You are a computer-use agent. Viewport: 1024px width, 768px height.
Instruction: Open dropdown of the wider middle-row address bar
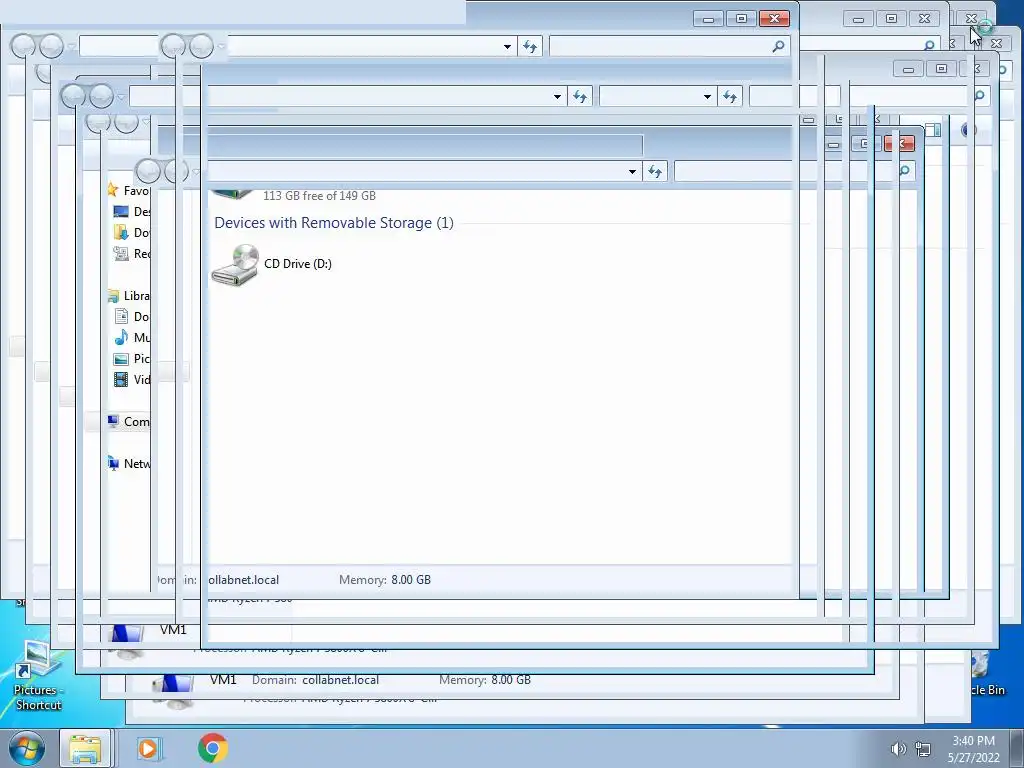tap(557, 97)
